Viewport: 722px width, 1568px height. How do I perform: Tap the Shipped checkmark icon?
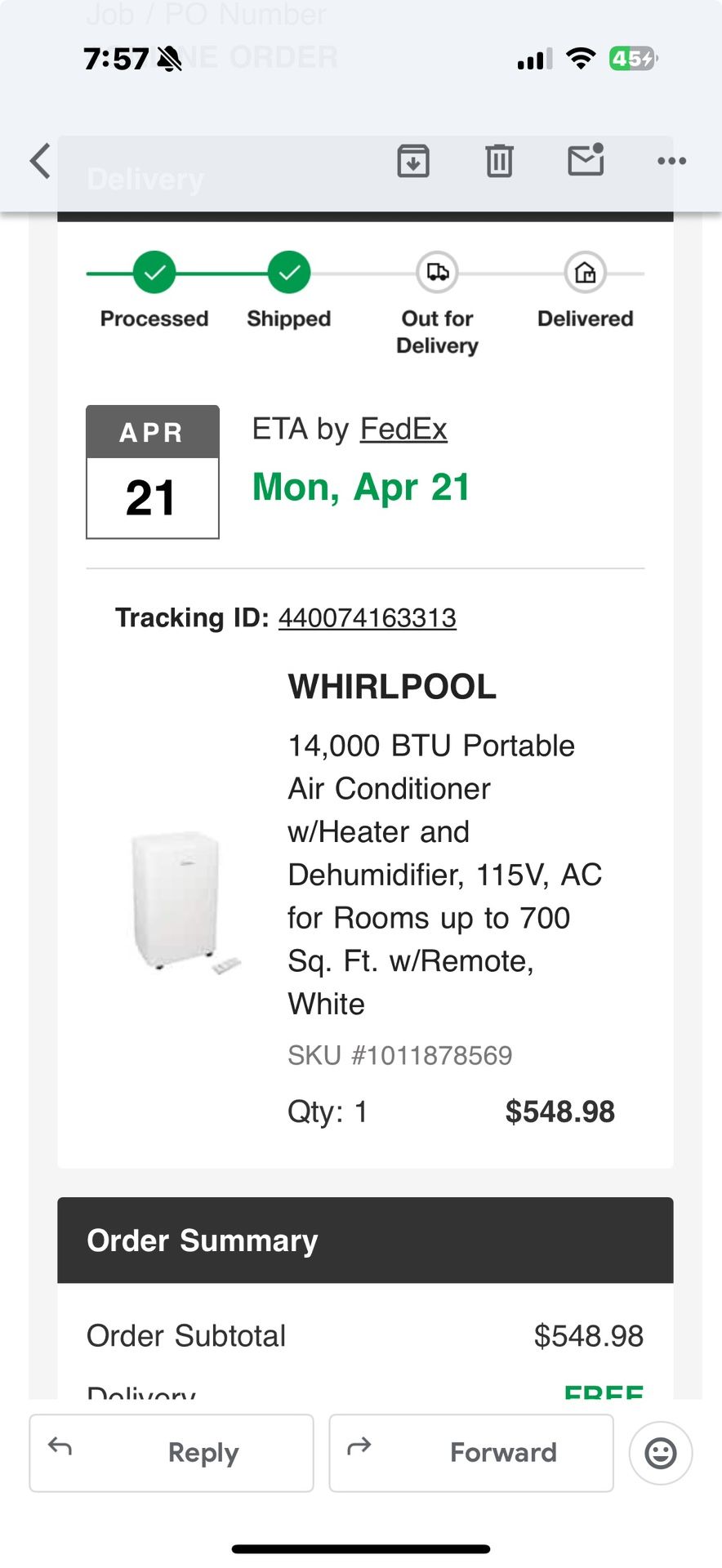[287, 272]
